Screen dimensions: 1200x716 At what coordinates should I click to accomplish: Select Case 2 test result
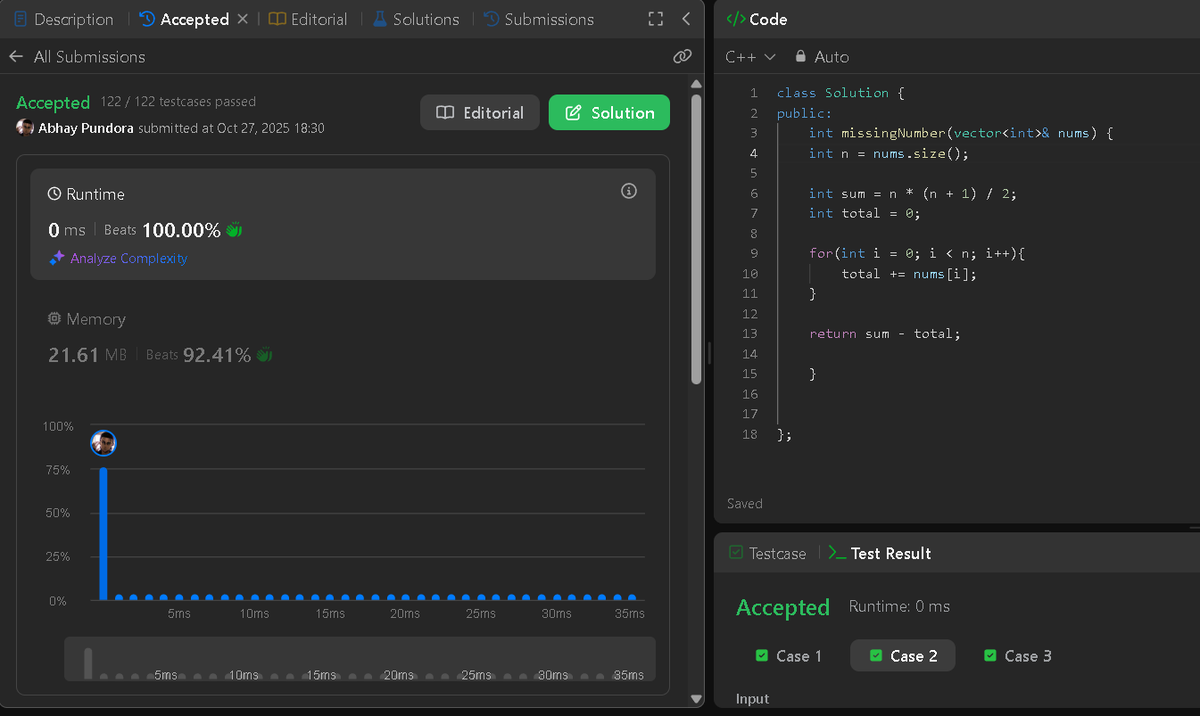tap(903, 656)
